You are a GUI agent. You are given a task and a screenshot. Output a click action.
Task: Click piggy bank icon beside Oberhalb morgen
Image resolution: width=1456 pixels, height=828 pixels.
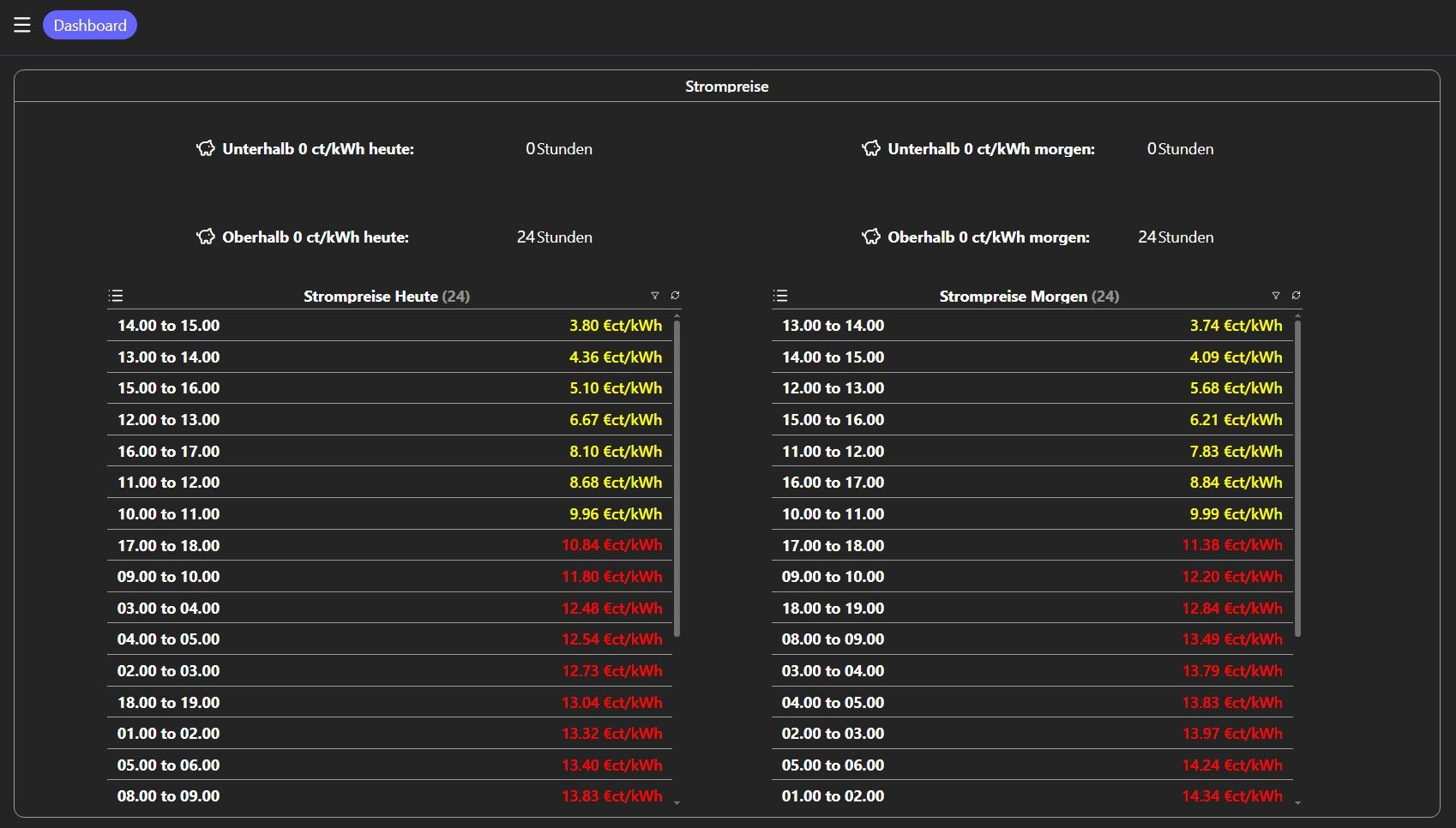coord(871,237)
